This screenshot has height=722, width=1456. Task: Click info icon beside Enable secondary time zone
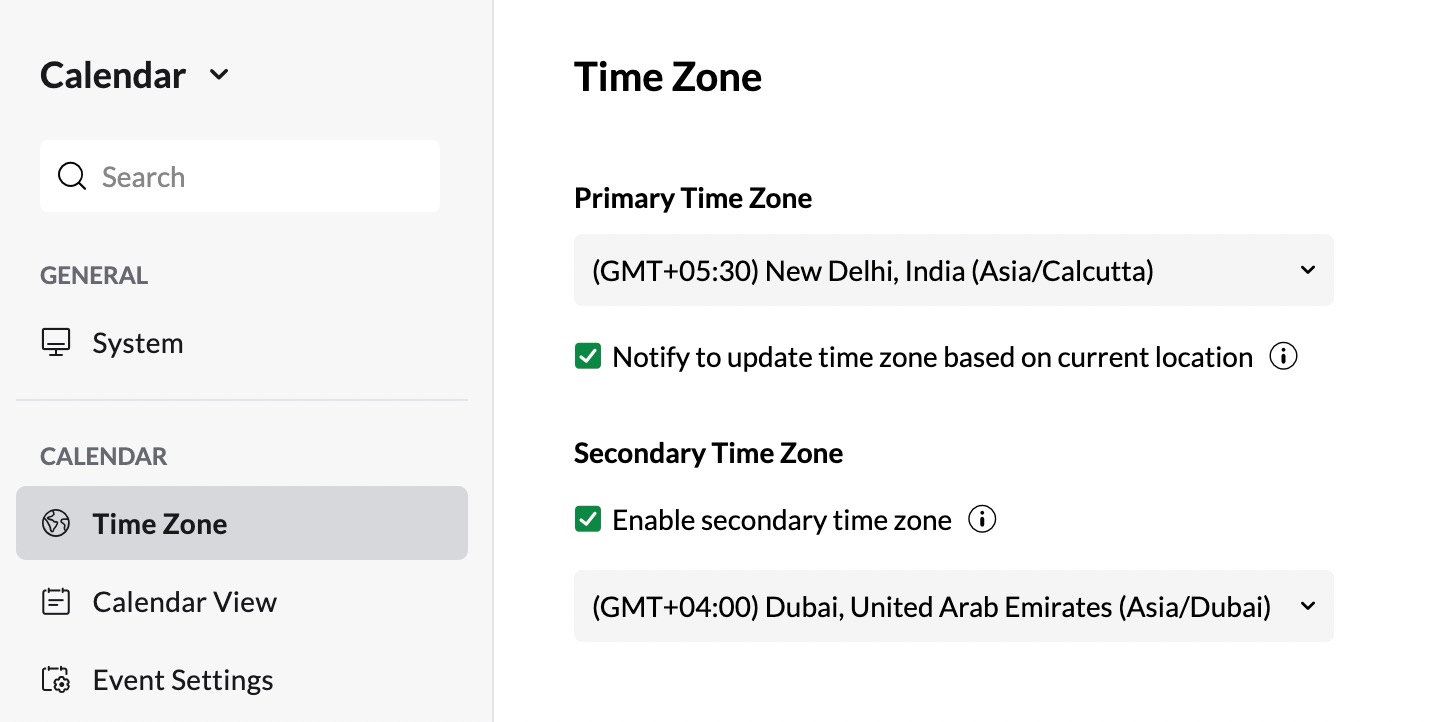983,520
